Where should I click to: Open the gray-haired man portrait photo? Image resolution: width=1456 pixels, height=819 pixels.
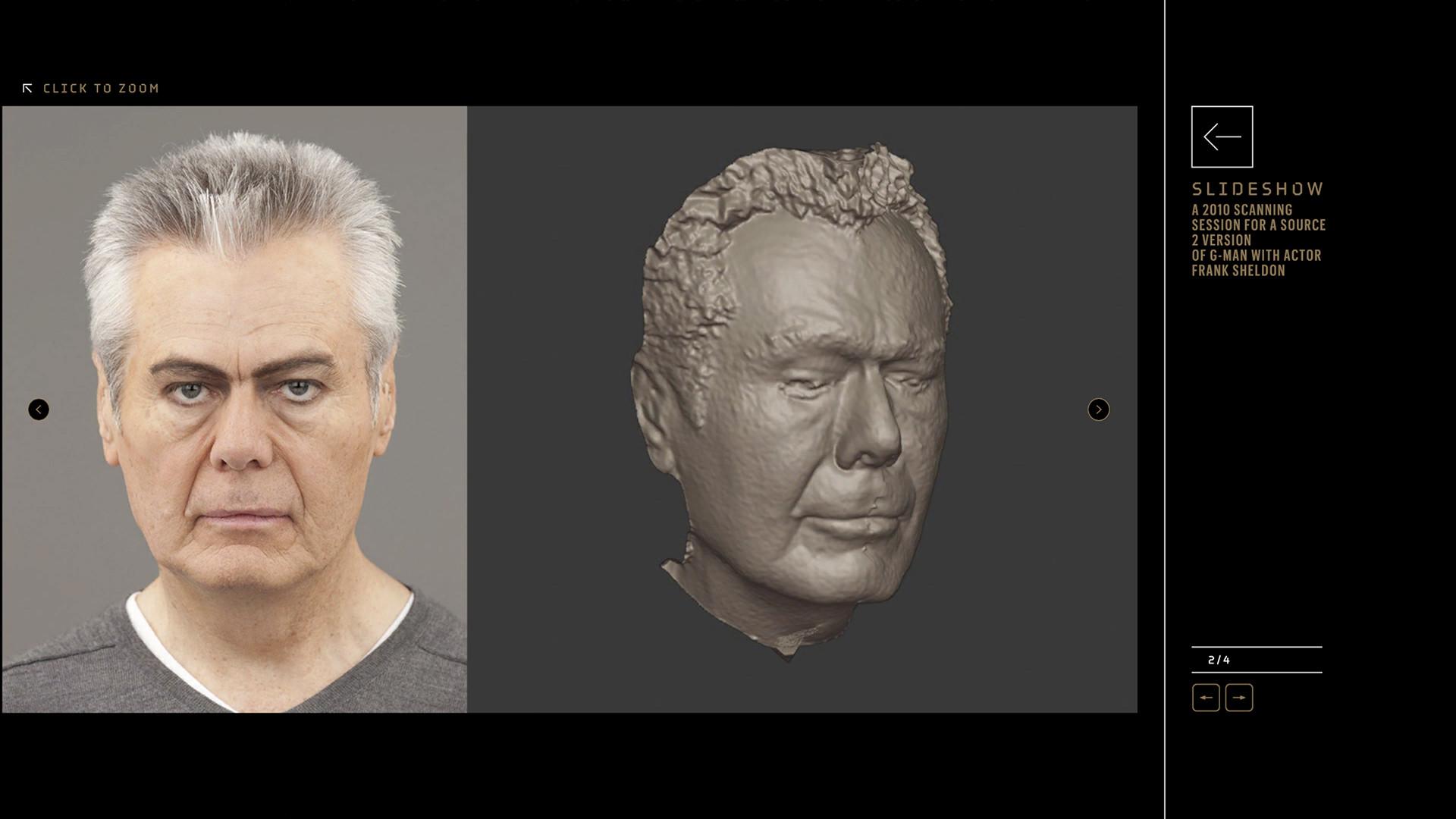pyautogui.click(x=234, y=409)
